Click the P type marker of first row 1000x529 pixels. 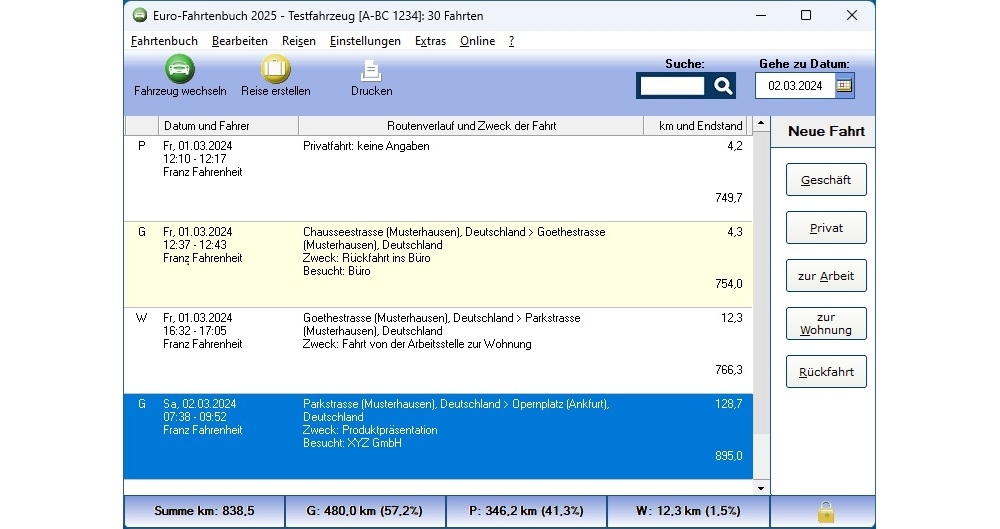142,146
